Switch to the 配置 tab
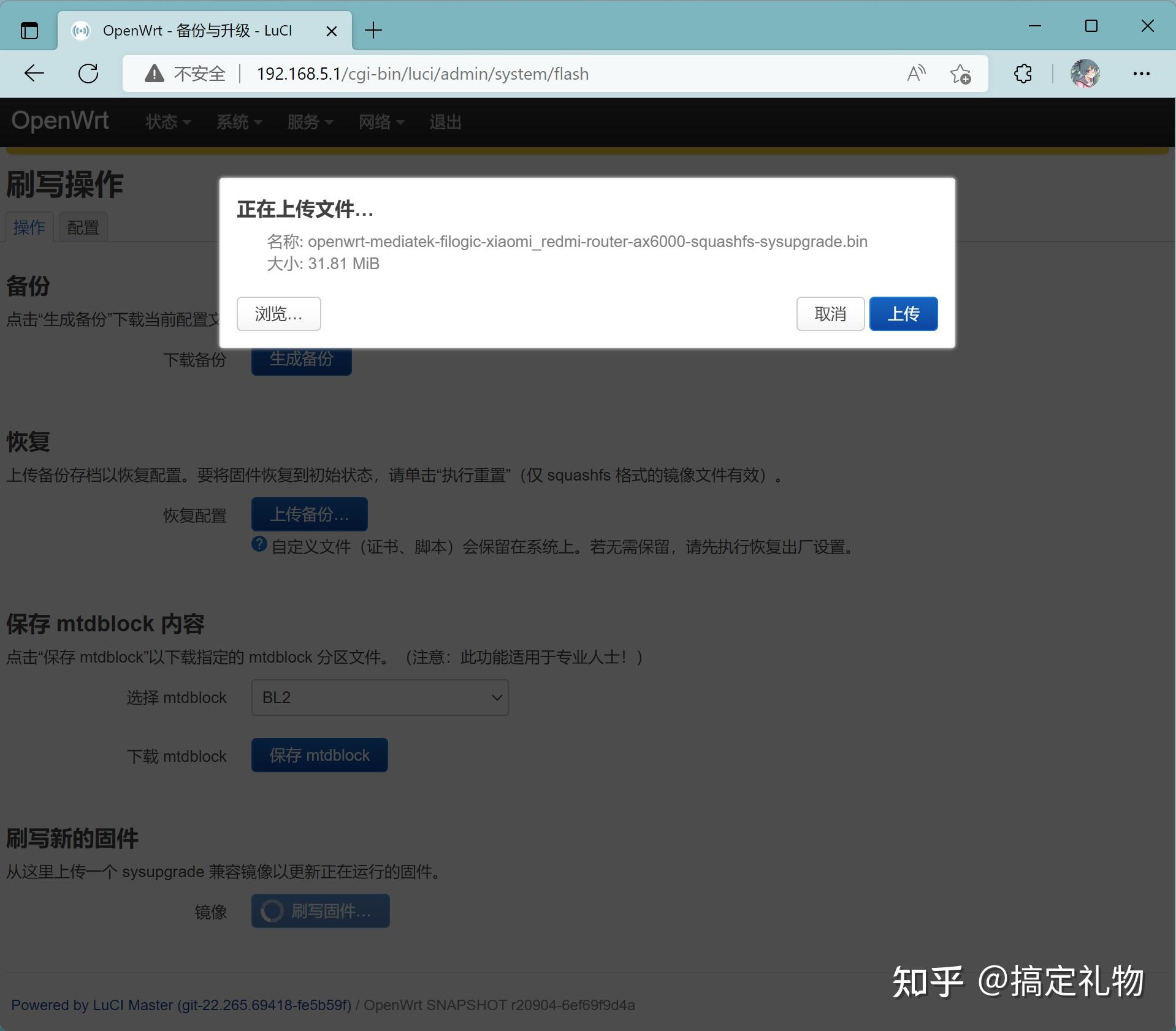This screenshot has height=1031, width=1176. (x=83, y=226)
